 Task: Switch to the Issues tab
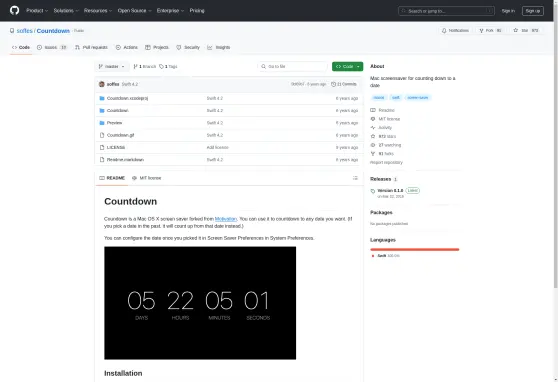click(x=52, y=47)
